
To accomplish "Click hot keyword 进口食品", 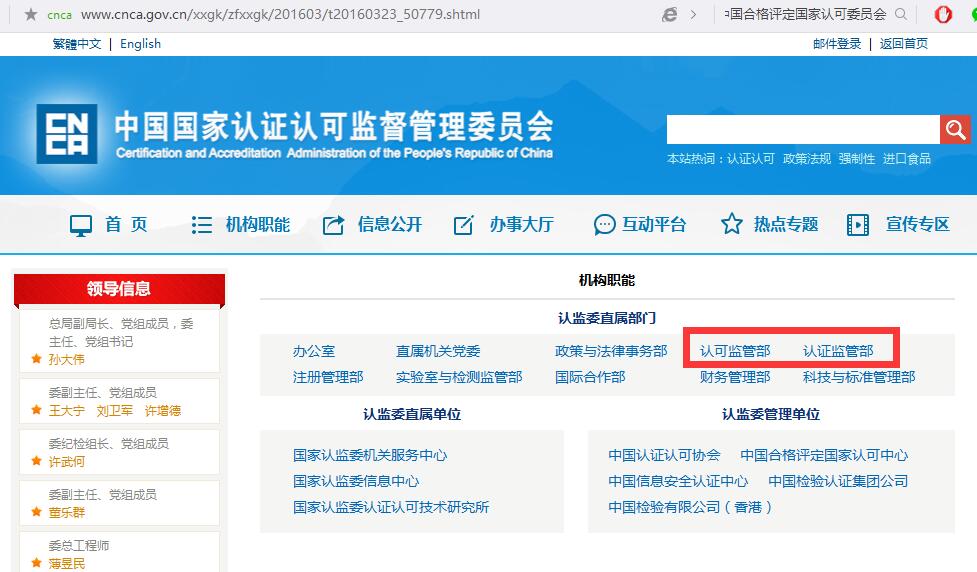I will pyautogui.click(x=907, y=159).
